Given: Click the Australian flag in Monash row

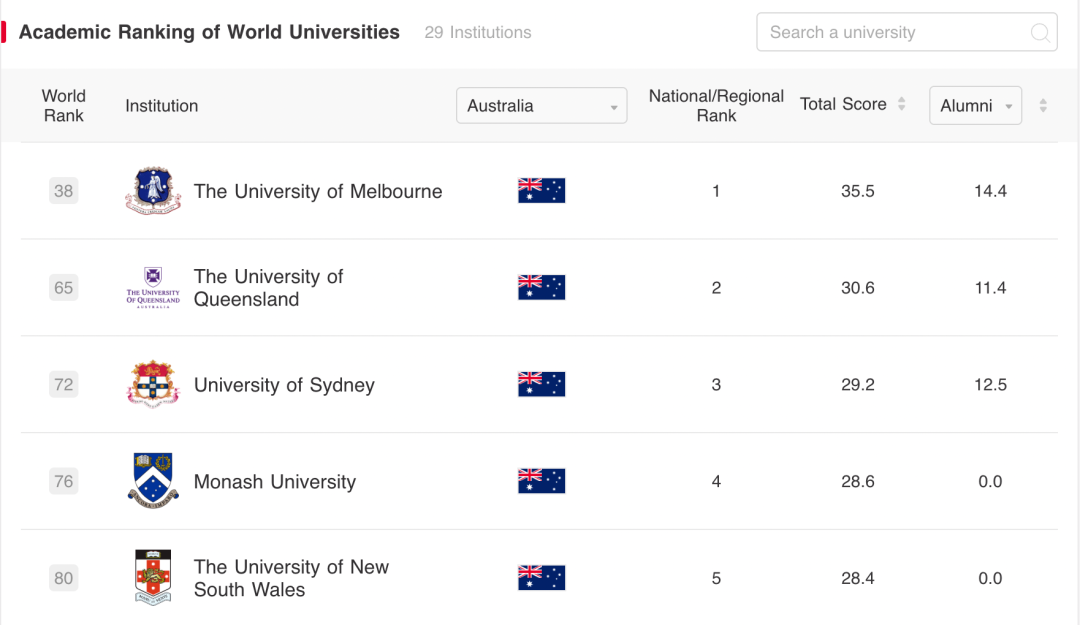Looking at the screenshot, I should [x=541, y=481].
